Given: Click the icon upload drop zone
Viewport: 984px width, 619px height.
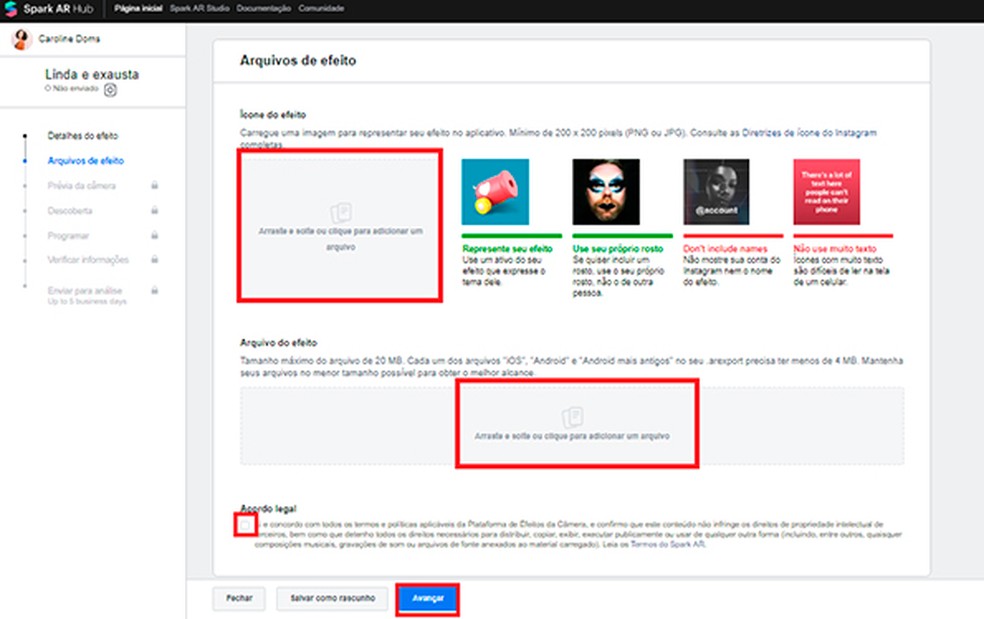Looking at the screenshot, I should pyautogui.click(x=340, y=226).
